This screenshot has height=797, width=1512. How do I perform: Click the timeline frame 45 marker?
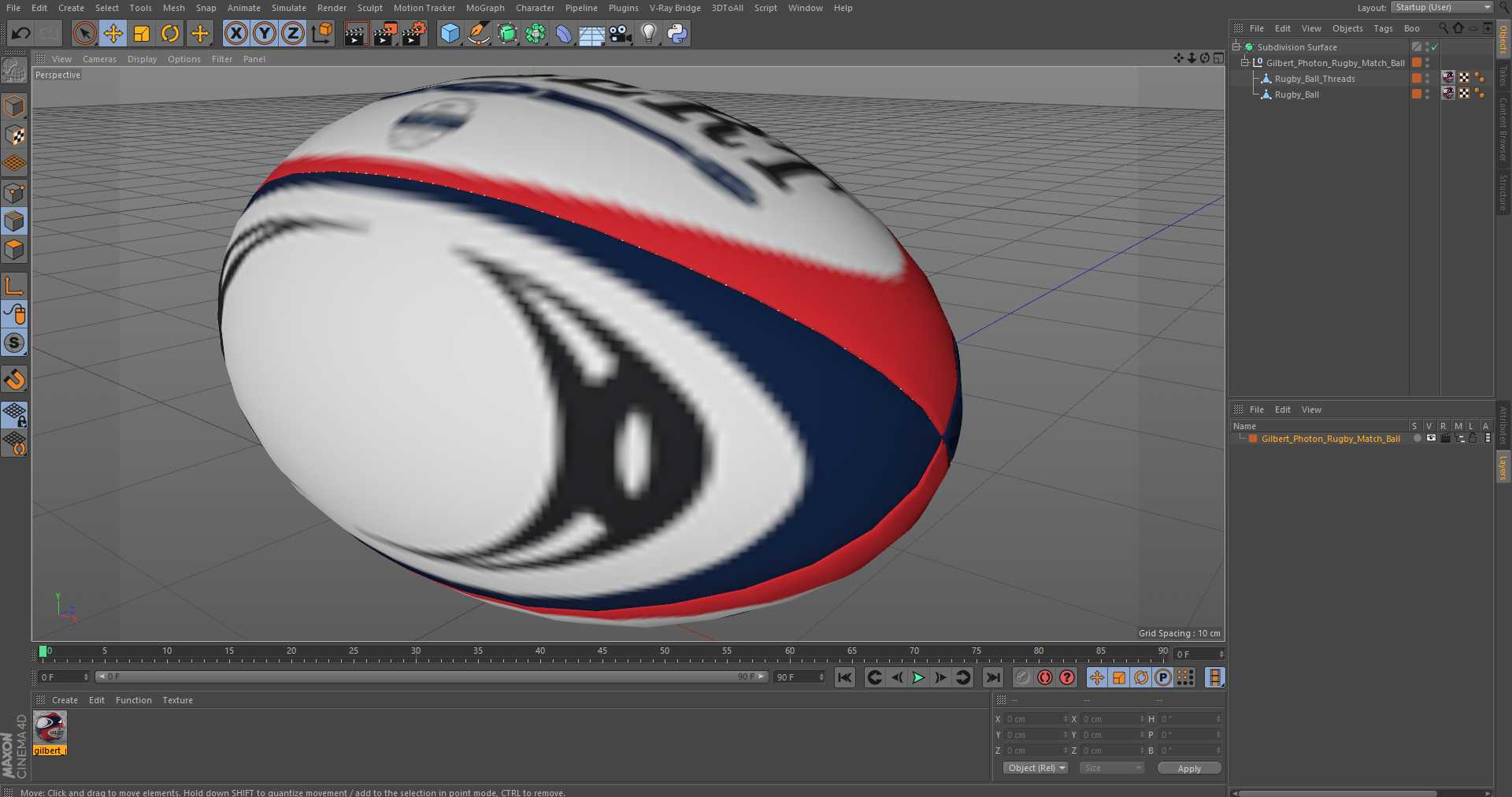click(x=602, y=653)
